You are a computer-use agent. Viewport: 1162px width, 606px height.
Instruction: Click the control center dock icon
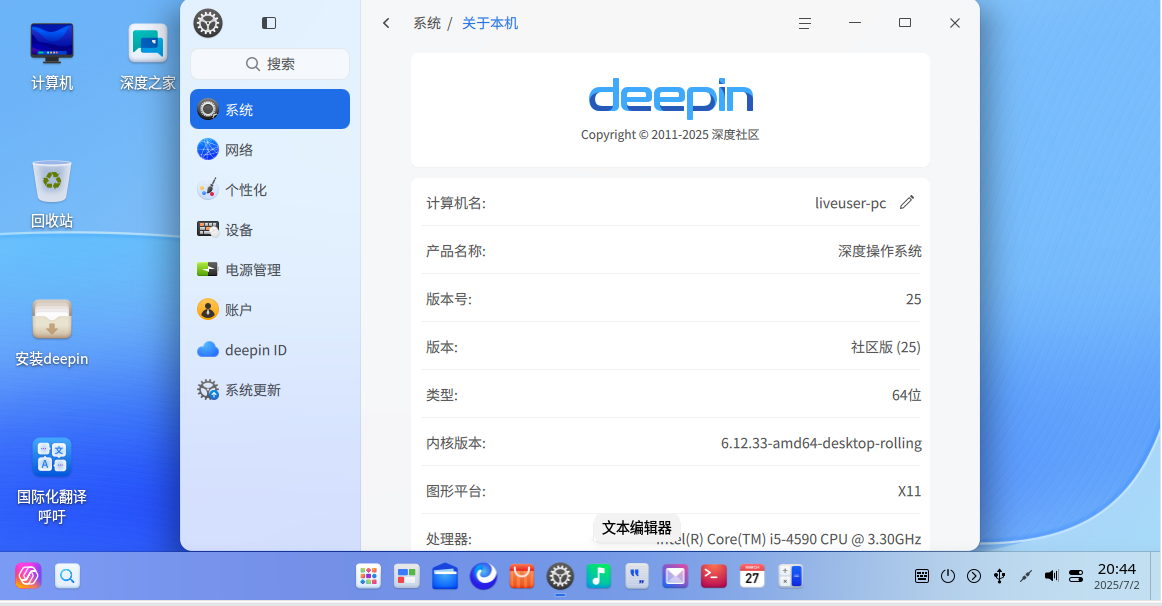(560, 576)
